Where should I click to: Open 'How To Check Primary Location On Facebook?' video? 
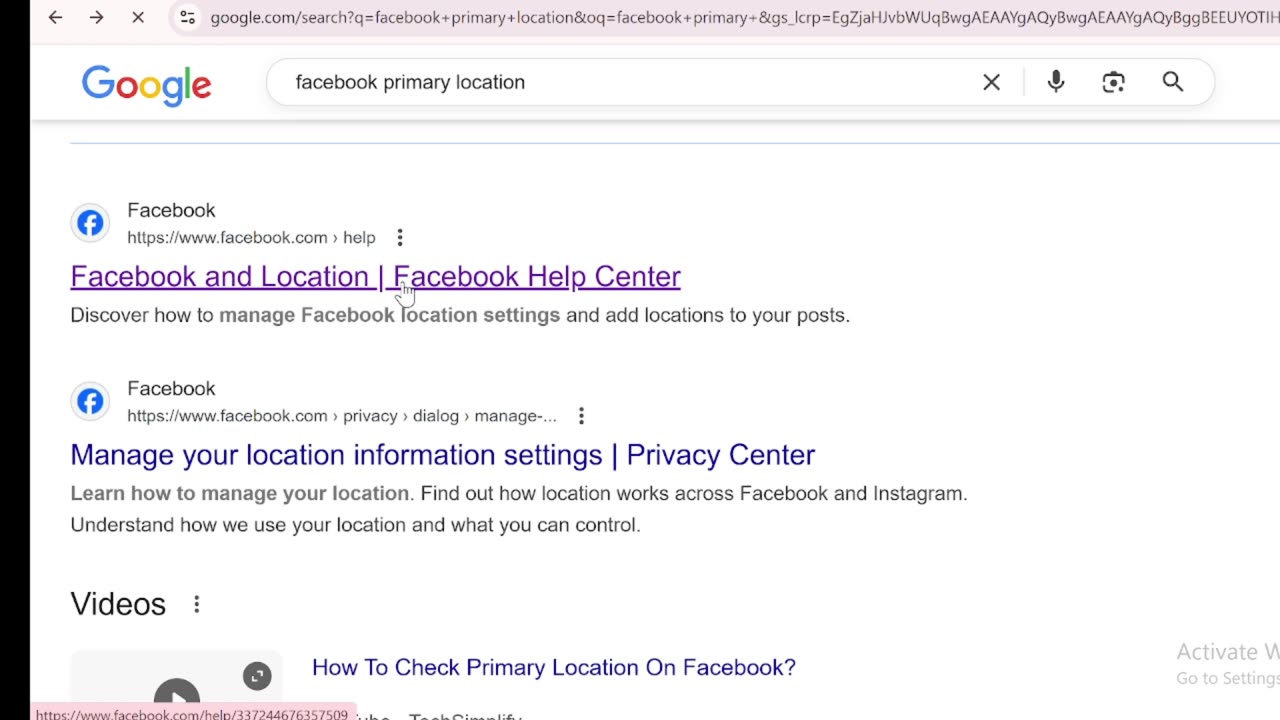[554, 667]
